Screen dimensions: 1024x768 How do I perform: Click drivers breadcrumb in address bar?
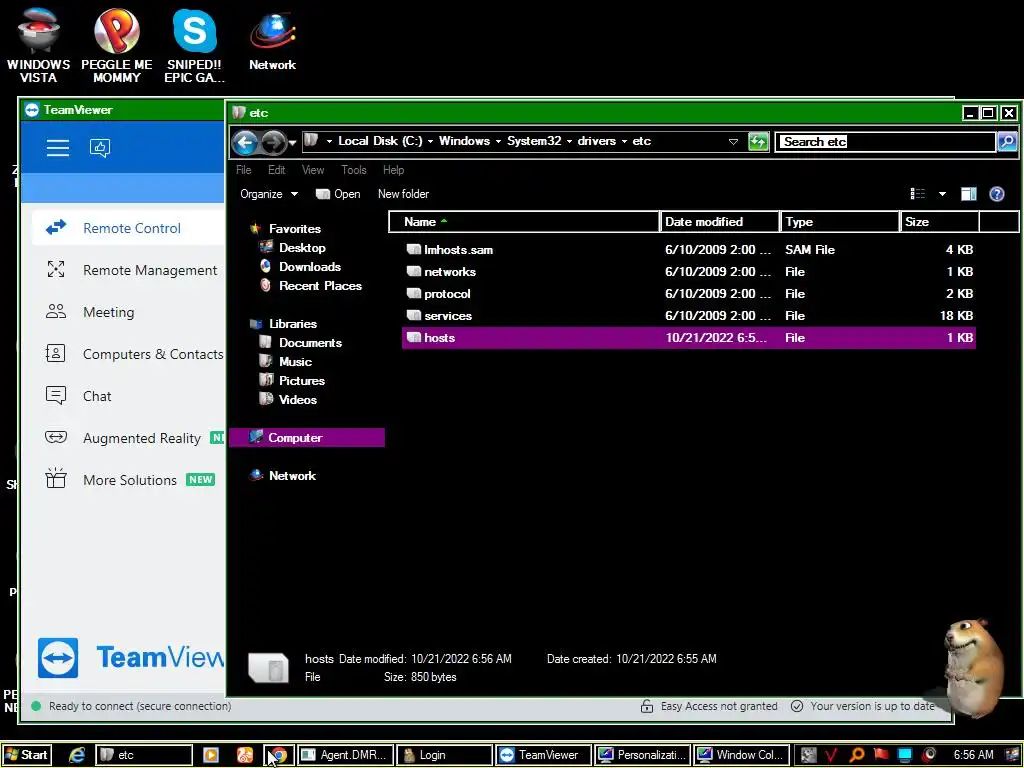[x=596, y=141]
